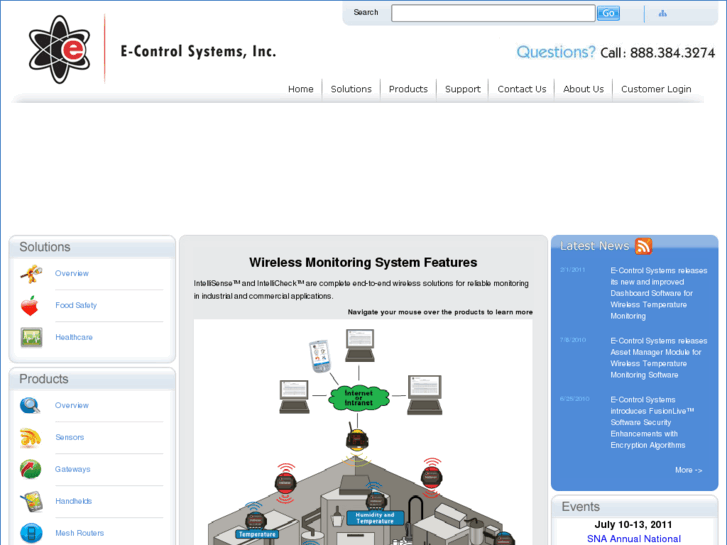Screen dimensions: 727x545
Task: Read the FusionLive Software Security news item
Action: 652,423
